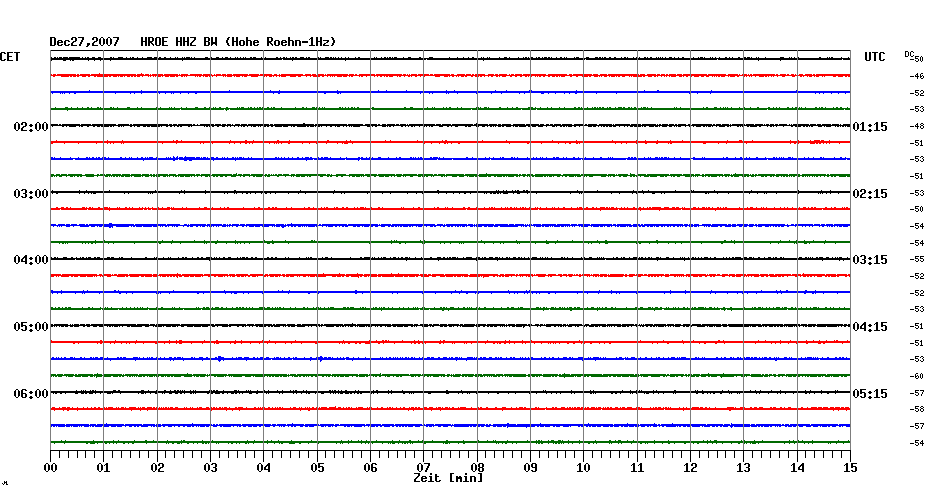The image size is (930, 494).
Task: Click the text (Hohe Roehn-1Hz)
Action: 281,42
